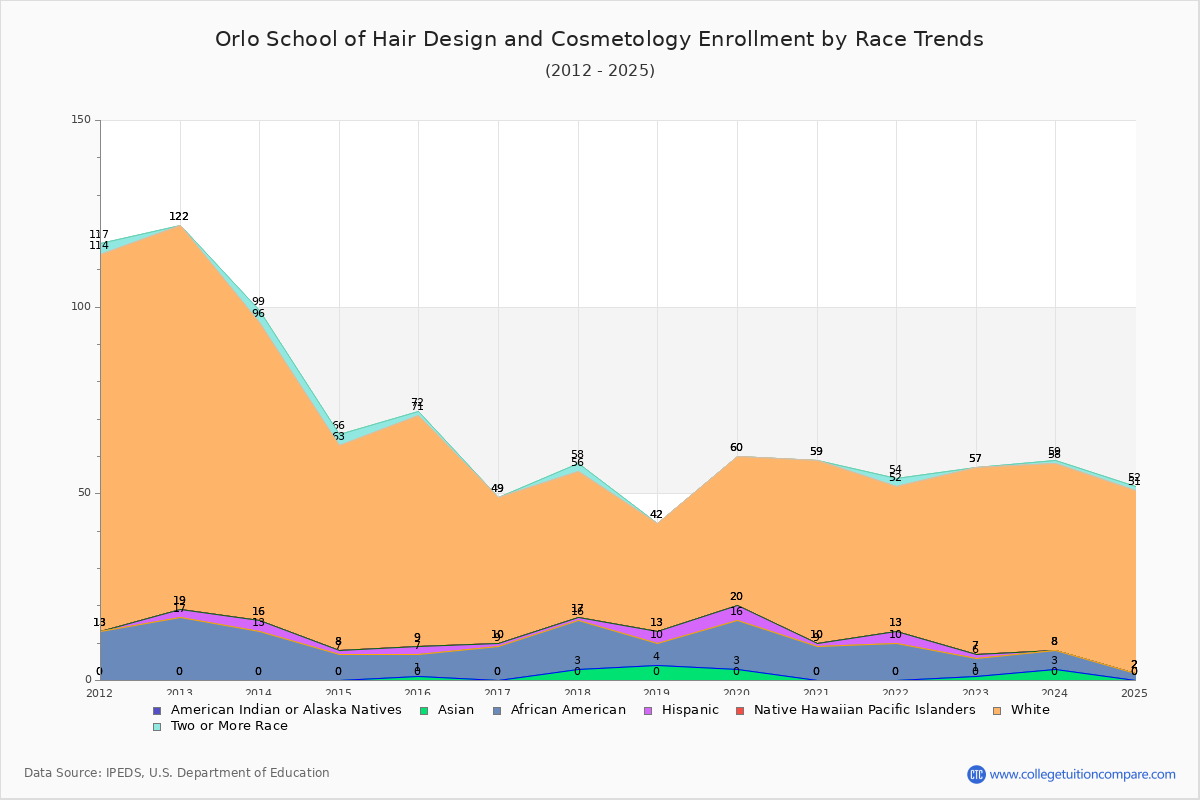Image resolution: width=1200 pixels, height=800 pixels.
Task: Click the 2025 x-axis label
Action: click(x=1134, y=693)
